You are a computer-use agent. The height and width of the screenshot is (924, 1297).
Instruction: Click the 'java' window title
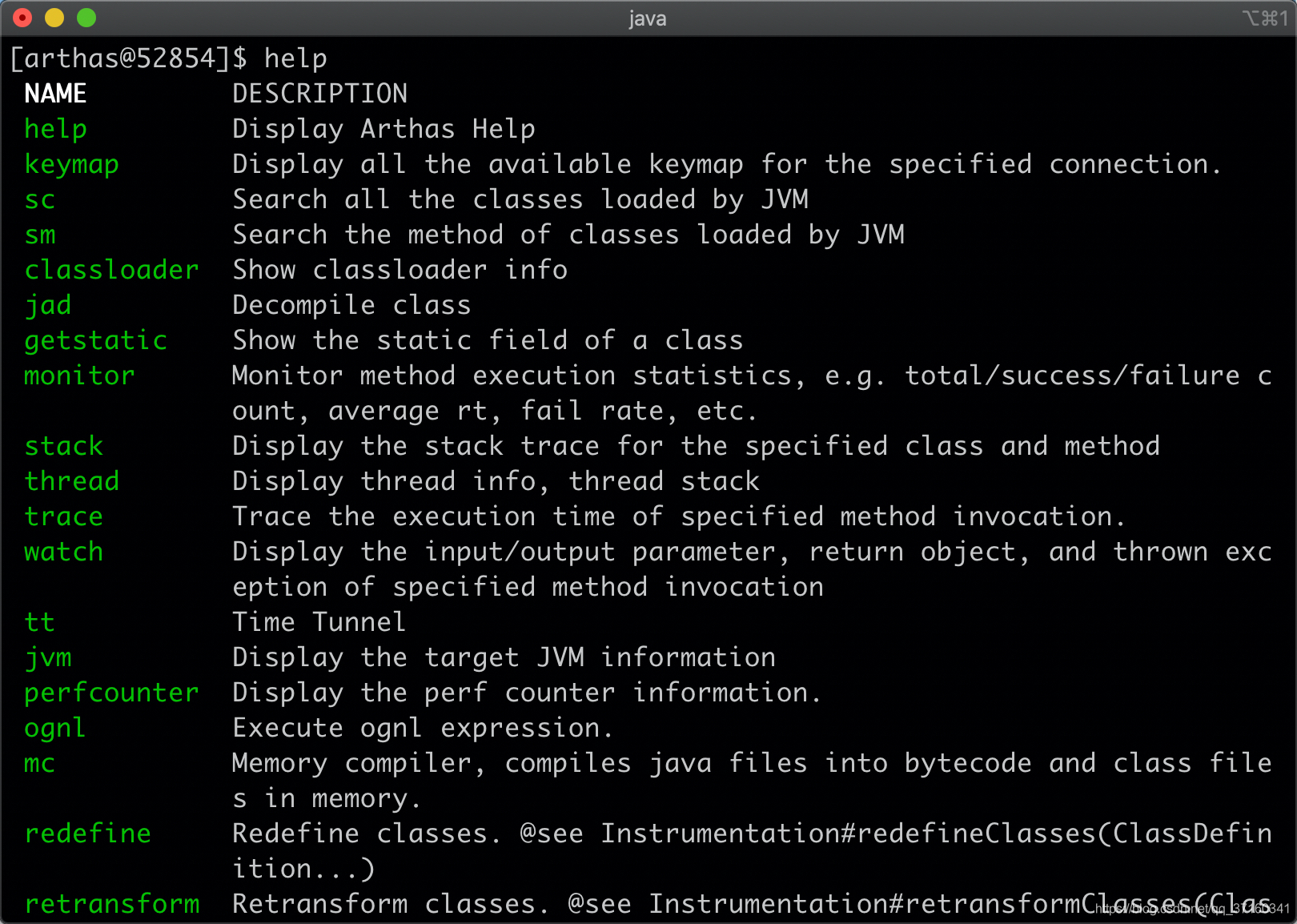click(648, 18)
